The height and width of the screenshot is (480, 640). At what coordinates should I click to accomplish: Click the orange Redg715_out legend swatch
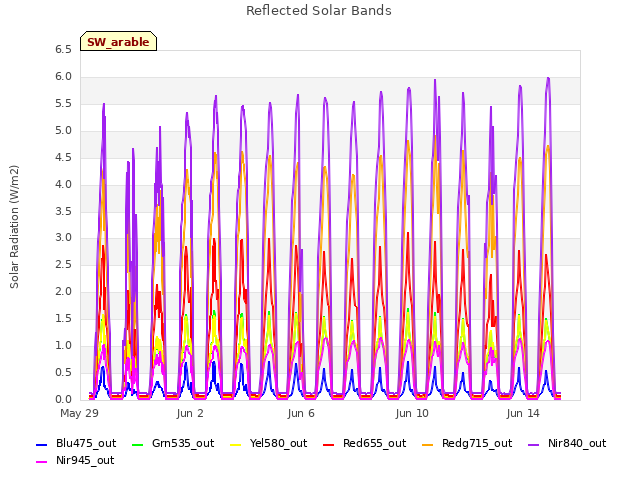(x=428, y=444)
